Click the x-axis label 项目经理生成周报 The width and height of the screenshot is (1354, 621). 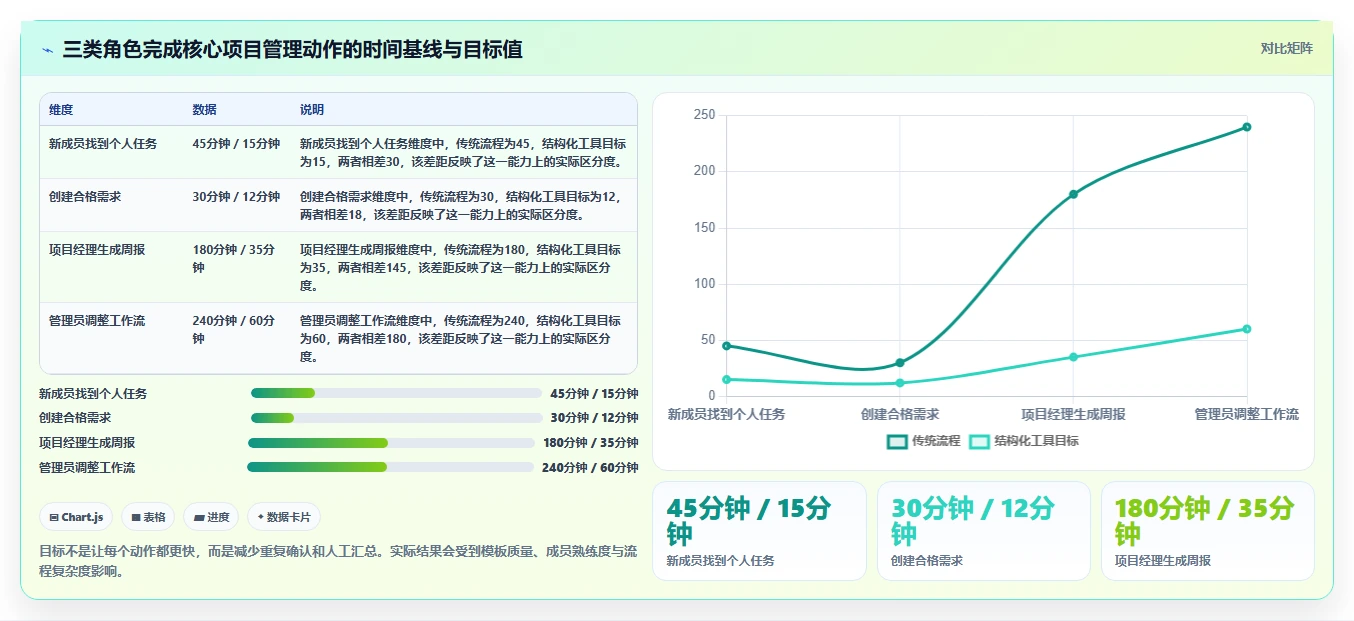(x=1073, y=414)
